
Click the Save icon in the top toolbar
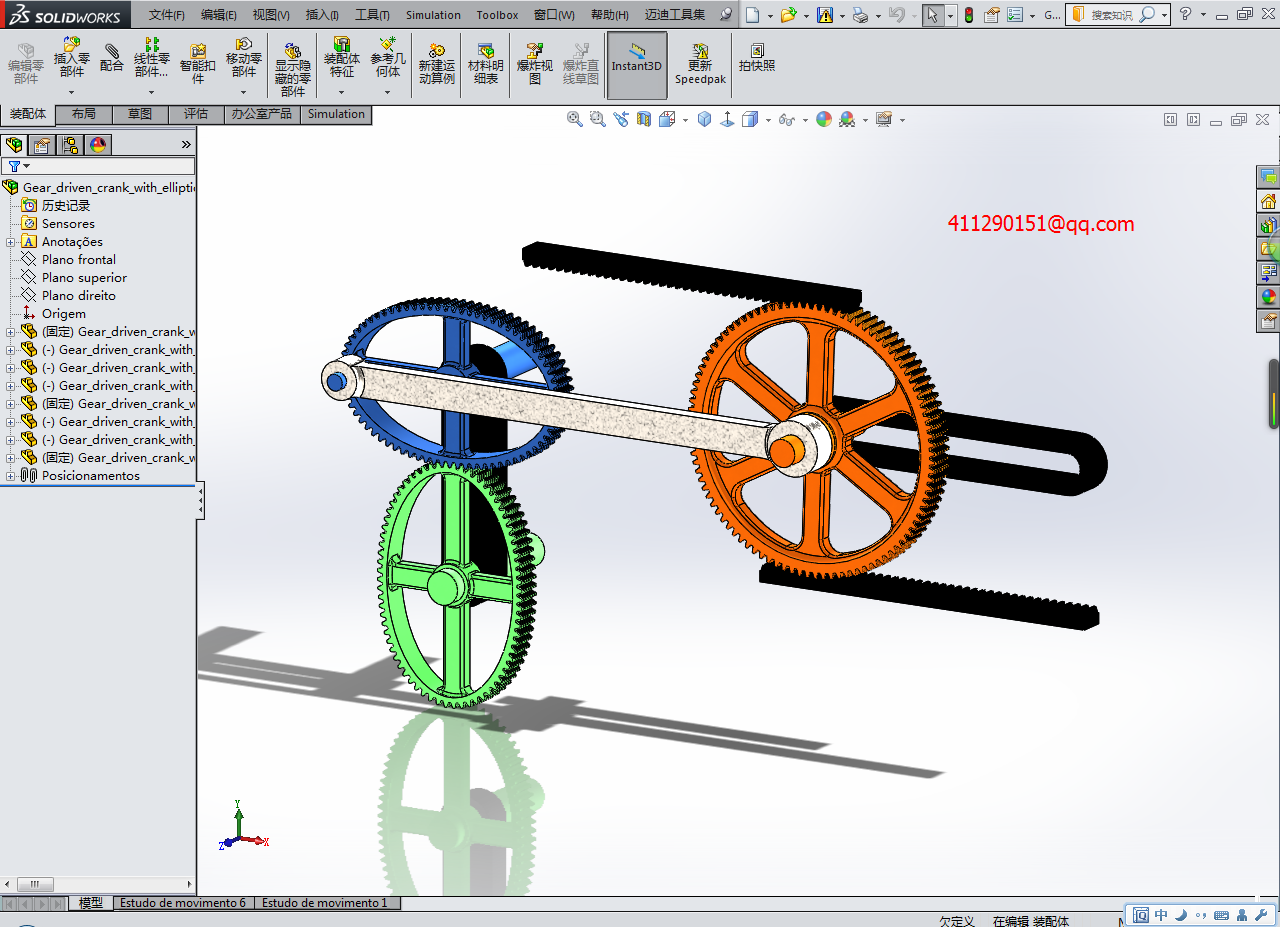click(824, 15)
